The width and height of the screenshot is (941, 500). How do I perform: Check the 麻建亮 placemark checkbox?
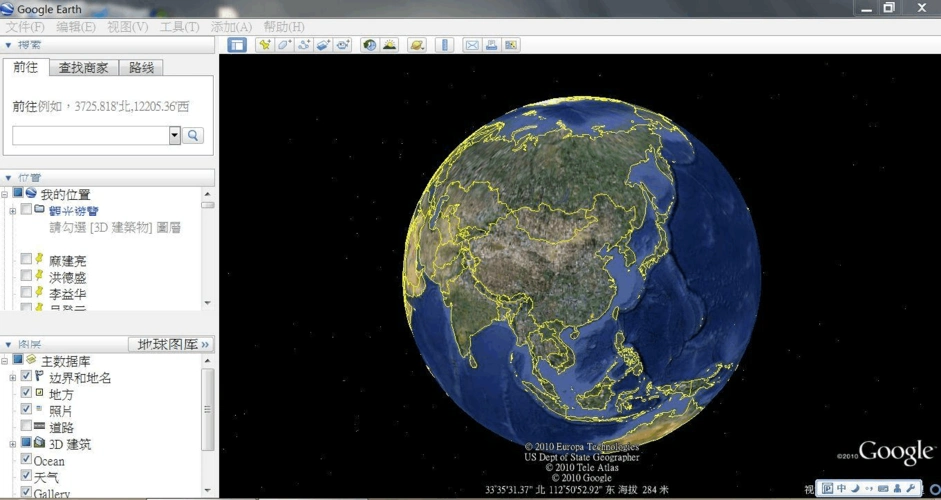tap(26, 259)
